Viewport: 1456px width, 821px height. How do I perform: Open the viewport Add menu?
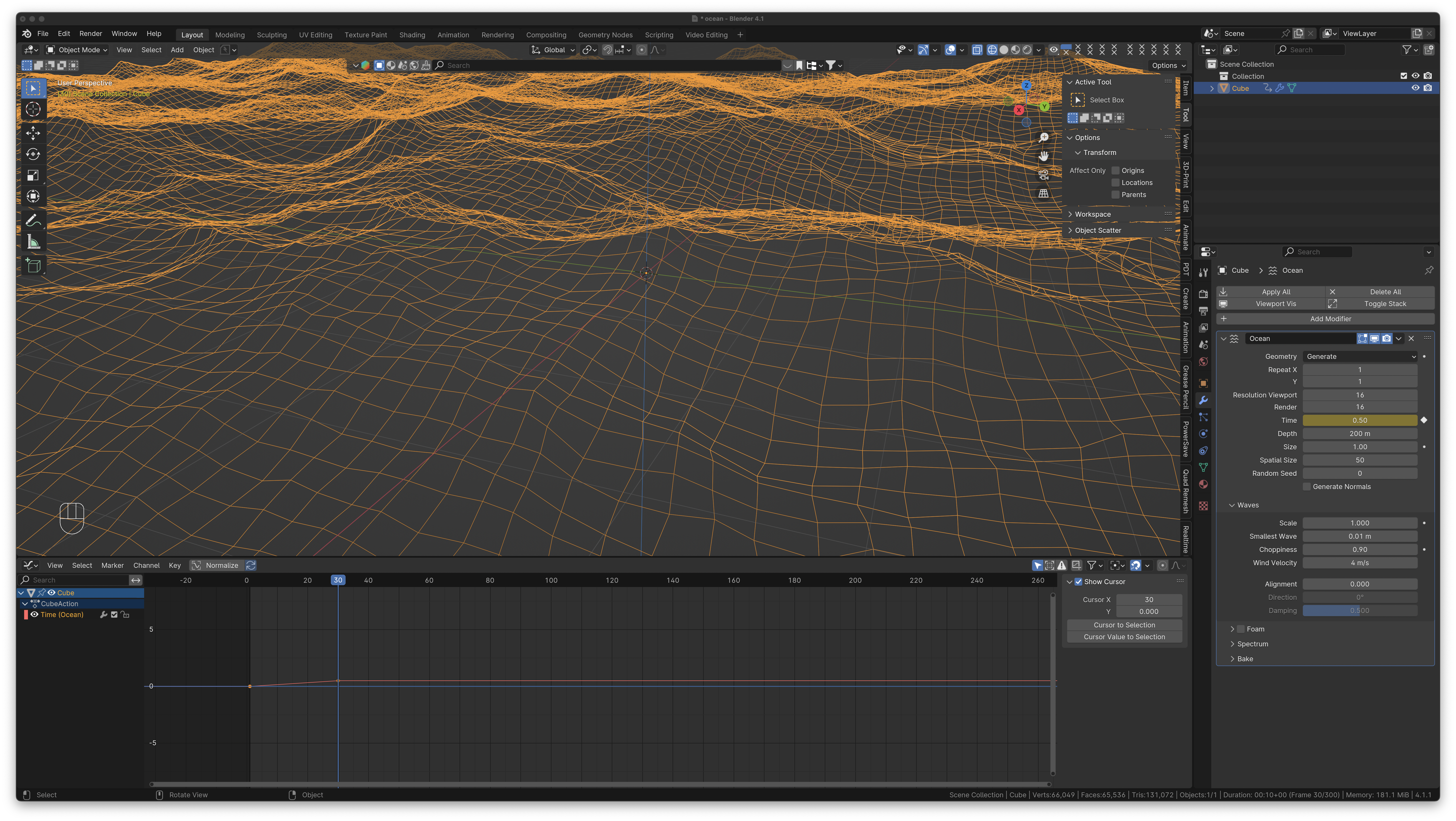click(177, 50)
